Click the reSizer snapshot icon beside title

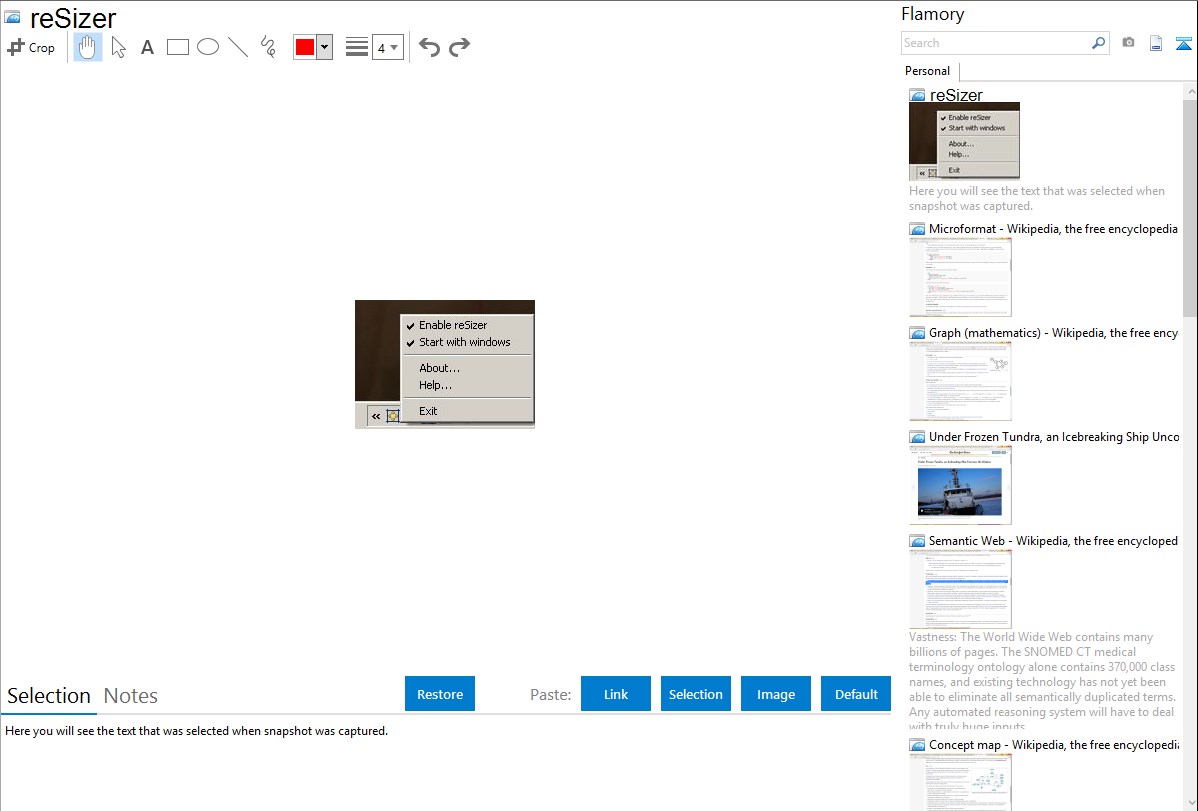[x=12, y=17]
